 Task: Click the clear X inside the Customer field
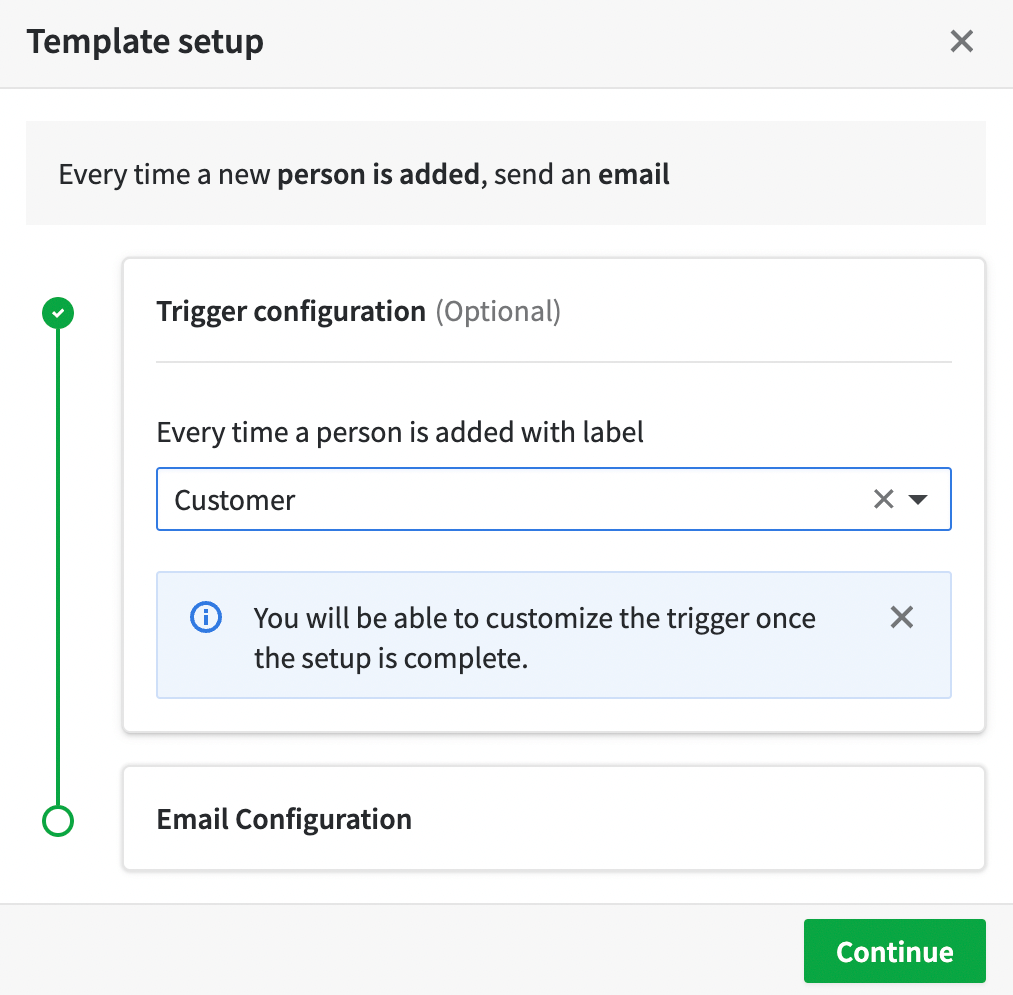click(883, 498)
